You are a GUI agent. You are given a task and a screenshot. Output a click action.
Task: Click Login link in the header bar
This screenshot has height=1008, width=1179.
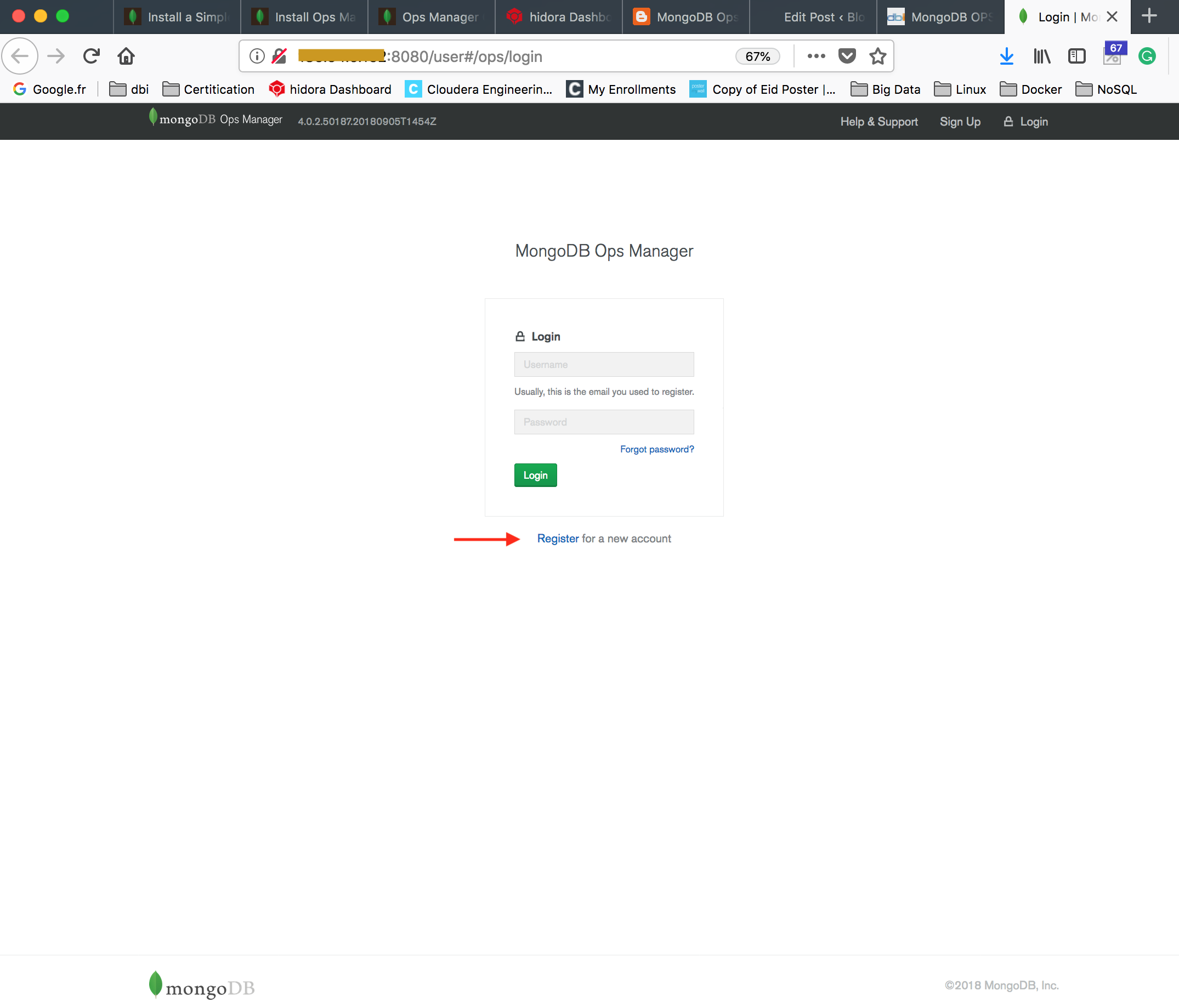point(1026,121)
